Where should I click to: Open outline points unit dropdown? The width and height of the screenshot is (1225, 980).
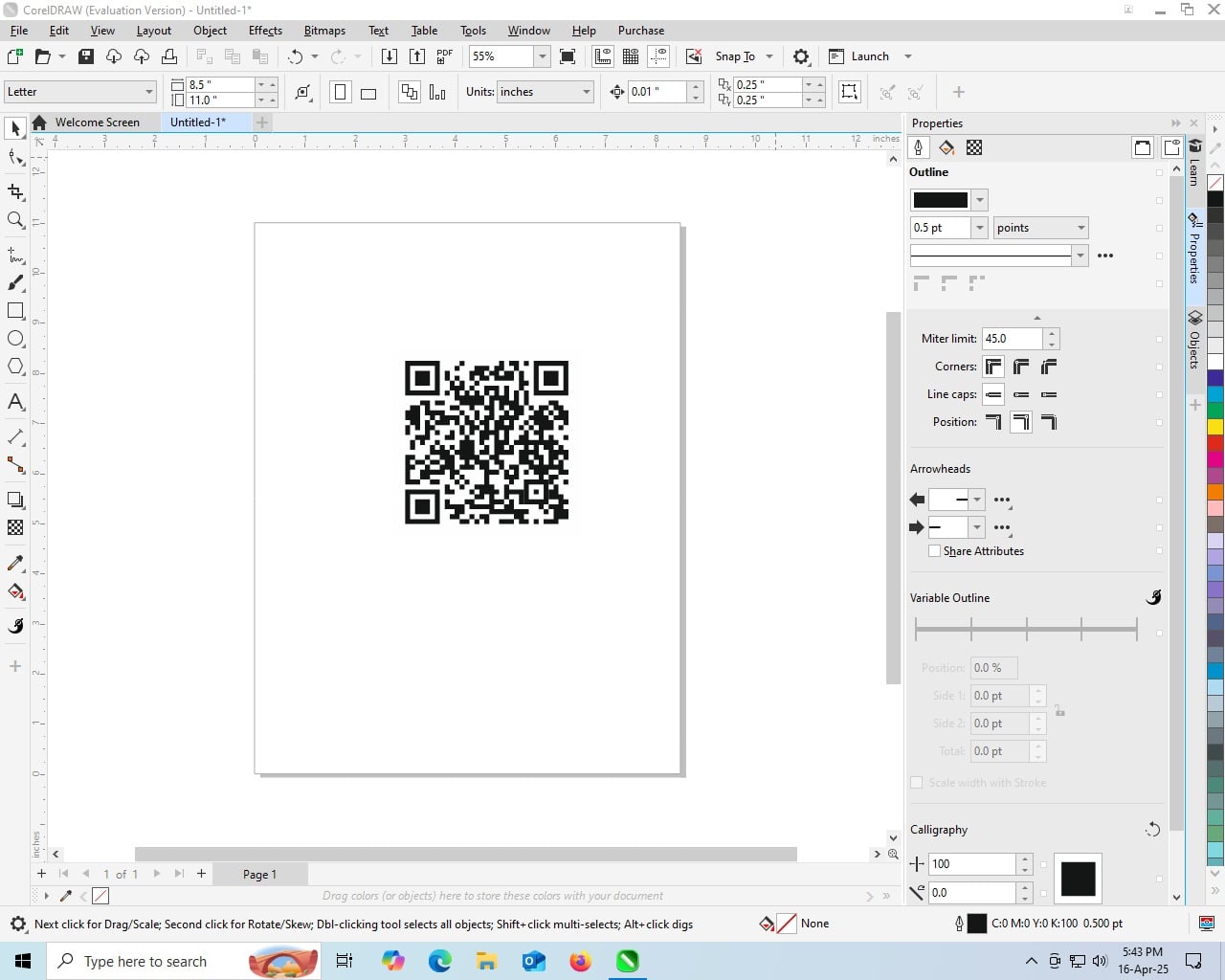pos(1081,228)
